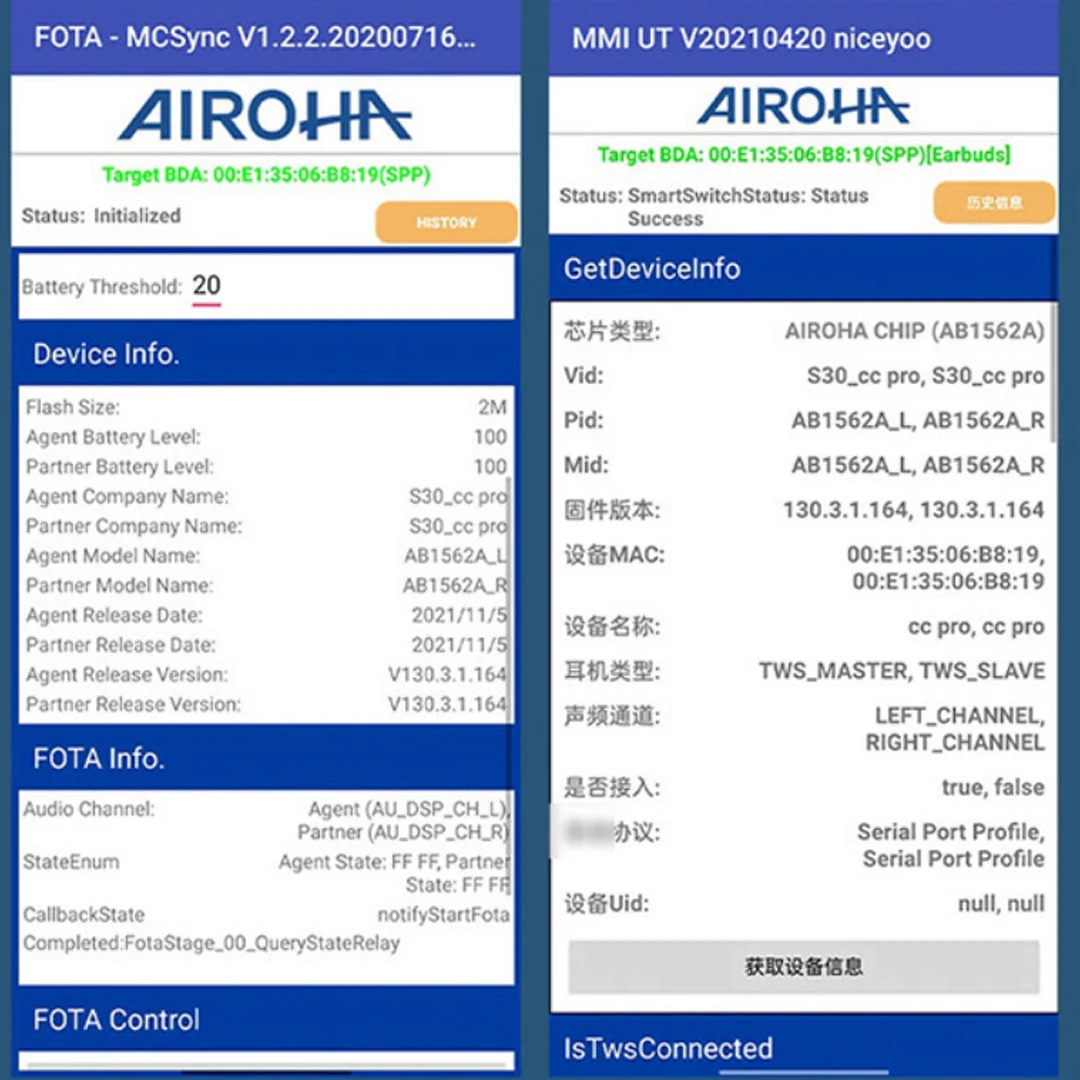Select the Agent Release Date row
The width and height of the screenshot is (1080, 1080).
click(x=266, y=615)
